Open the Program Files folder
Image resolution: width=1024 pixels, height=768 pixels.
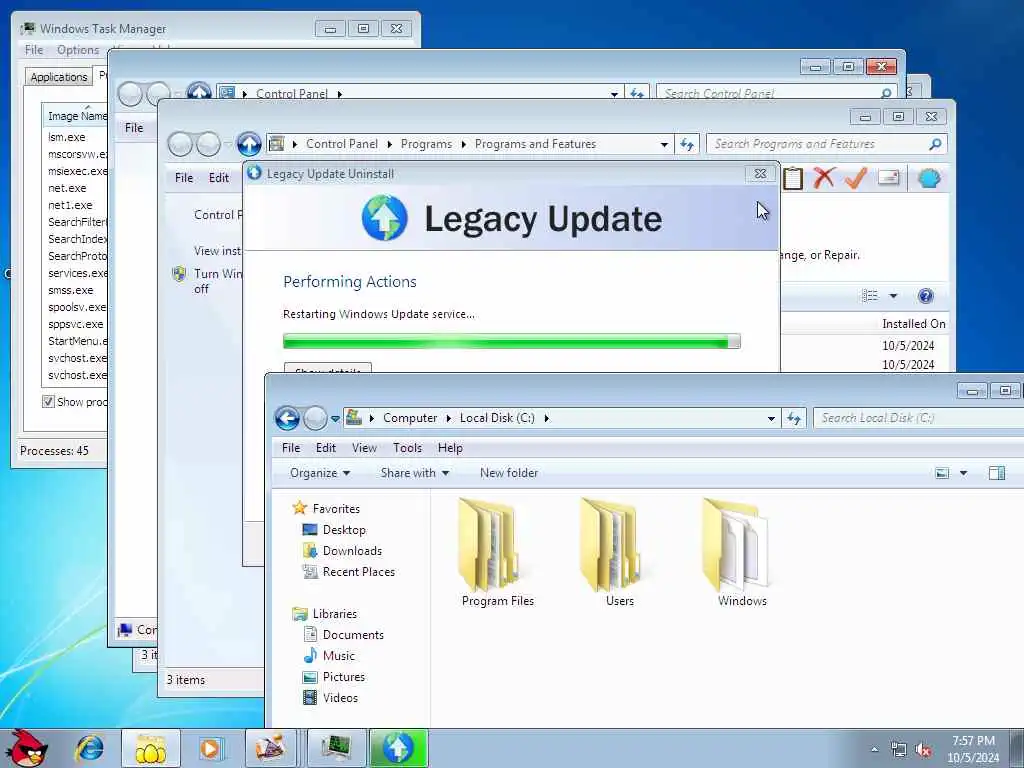(x=497, y=552)
